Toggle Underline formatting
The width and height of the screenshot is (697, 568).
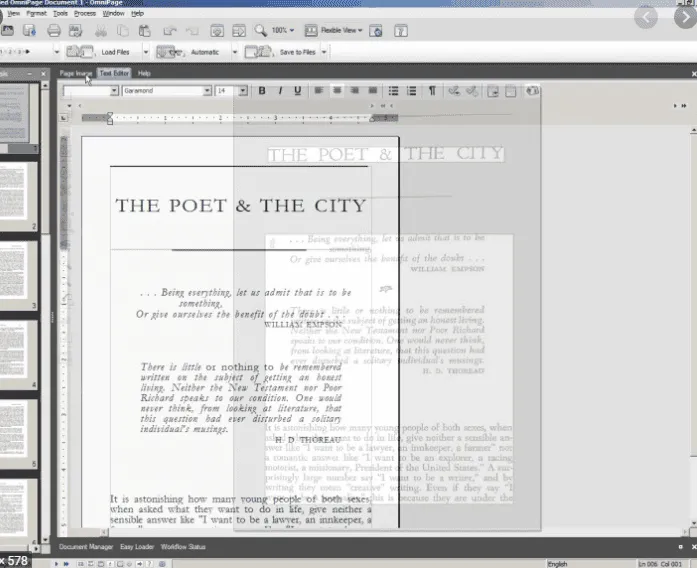297,91
